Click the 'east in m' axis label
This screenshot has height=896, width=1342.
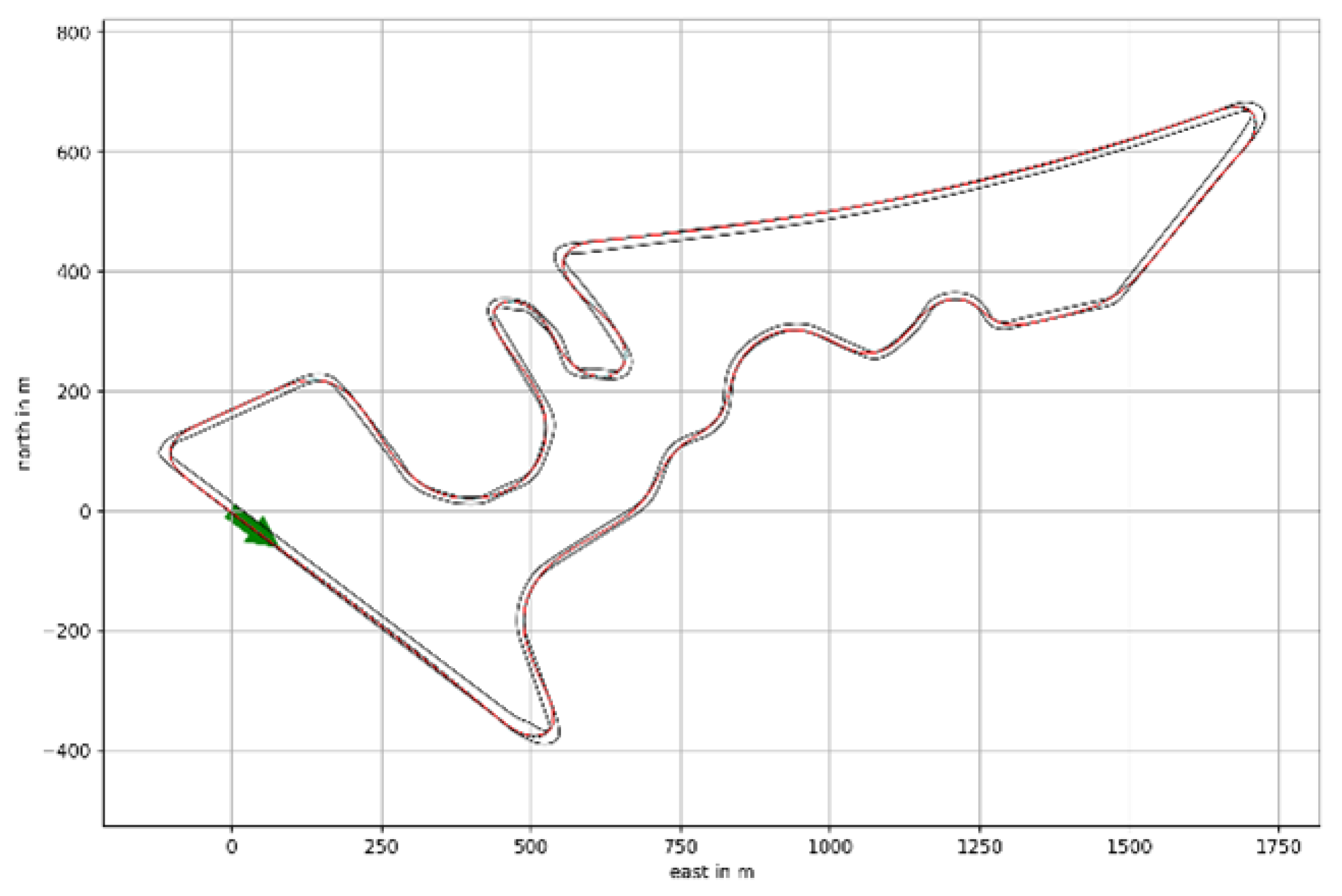click(x=711, y=872)
